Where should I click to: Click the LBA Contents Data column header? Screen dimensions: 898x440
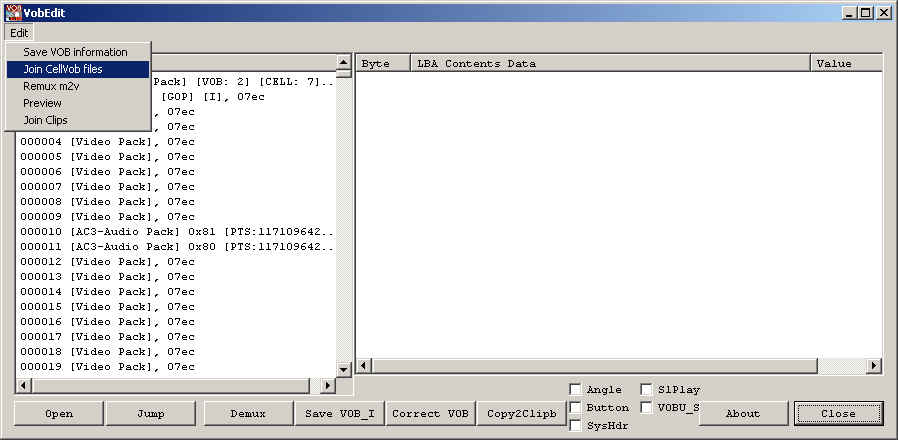click(611, 64)
